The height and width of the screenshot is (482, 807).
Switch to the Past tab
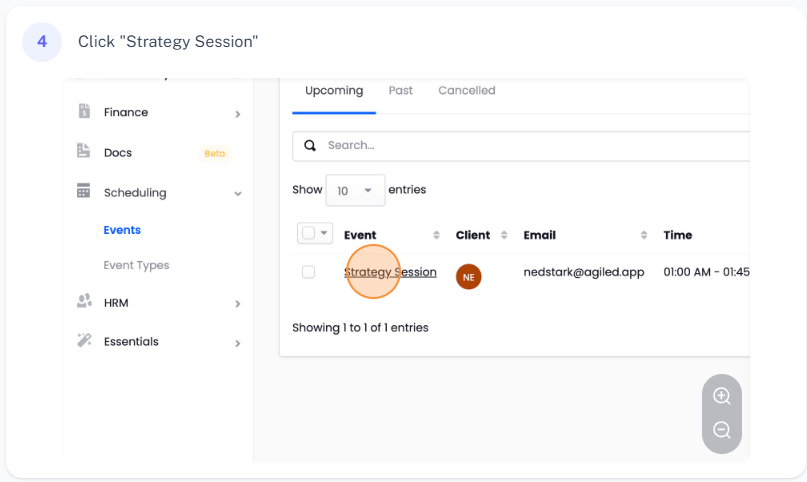click(400, 90)
